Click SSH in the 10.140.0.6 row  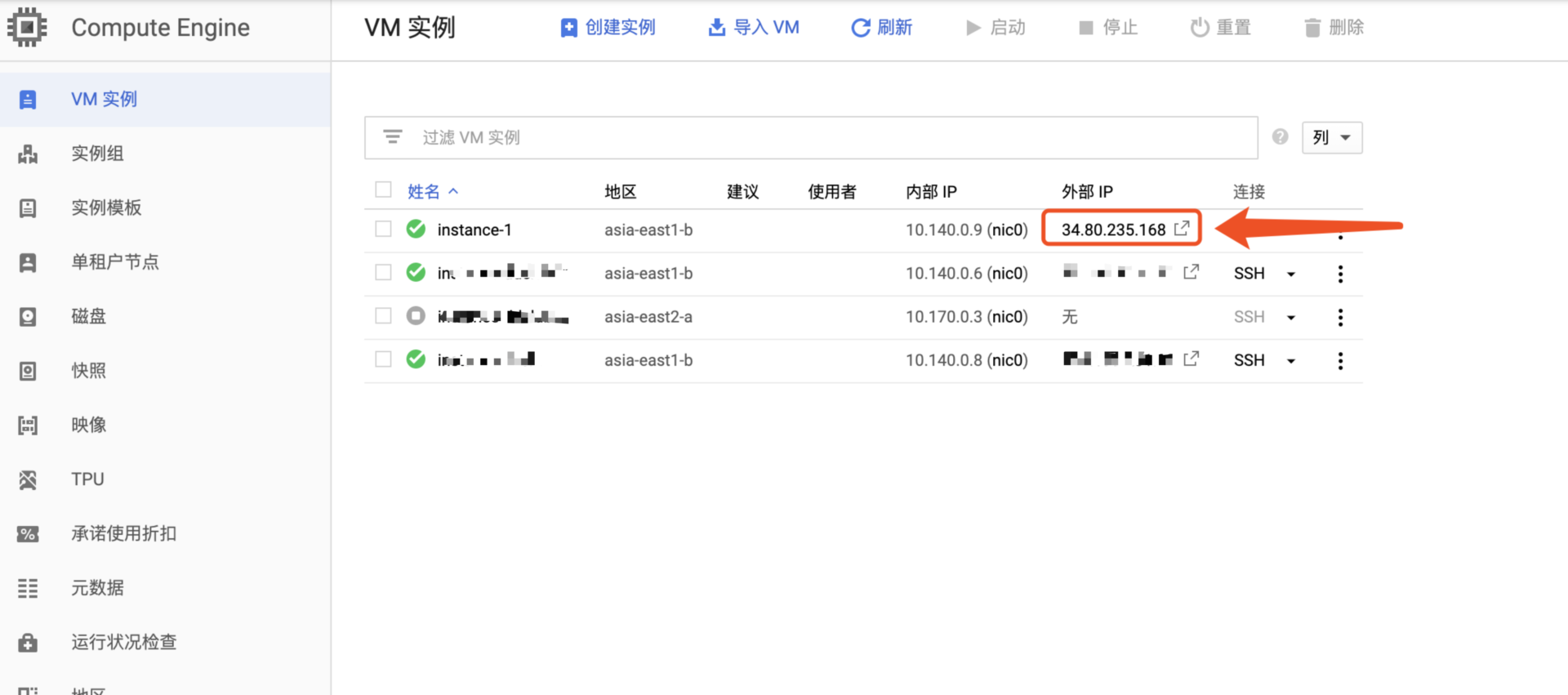1249,274
